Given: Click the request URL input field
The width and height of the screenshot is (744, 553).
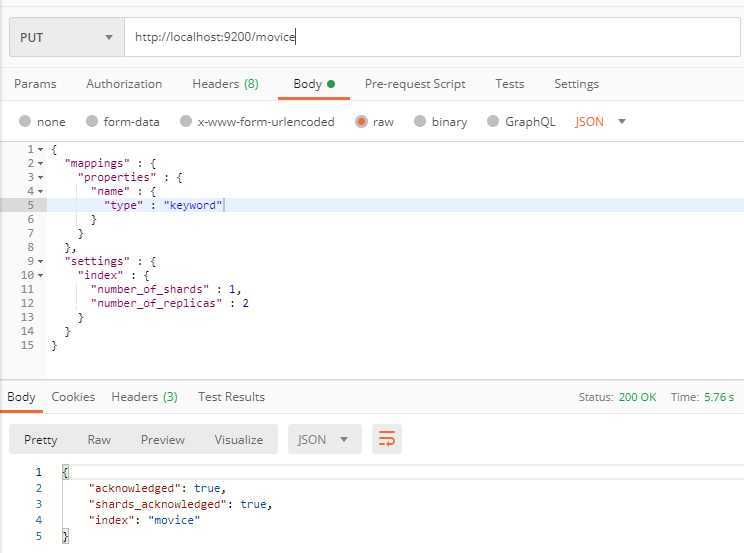Looking at the screenshot, I should tap(432, 37).
